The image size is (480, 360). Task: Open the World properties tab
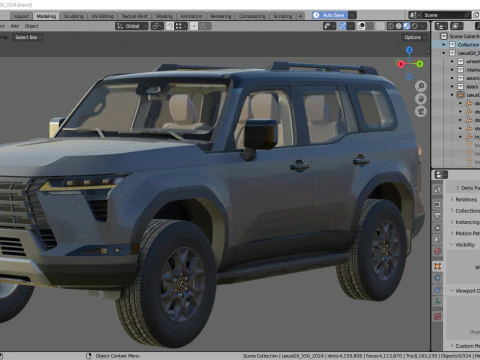point(438,251)
